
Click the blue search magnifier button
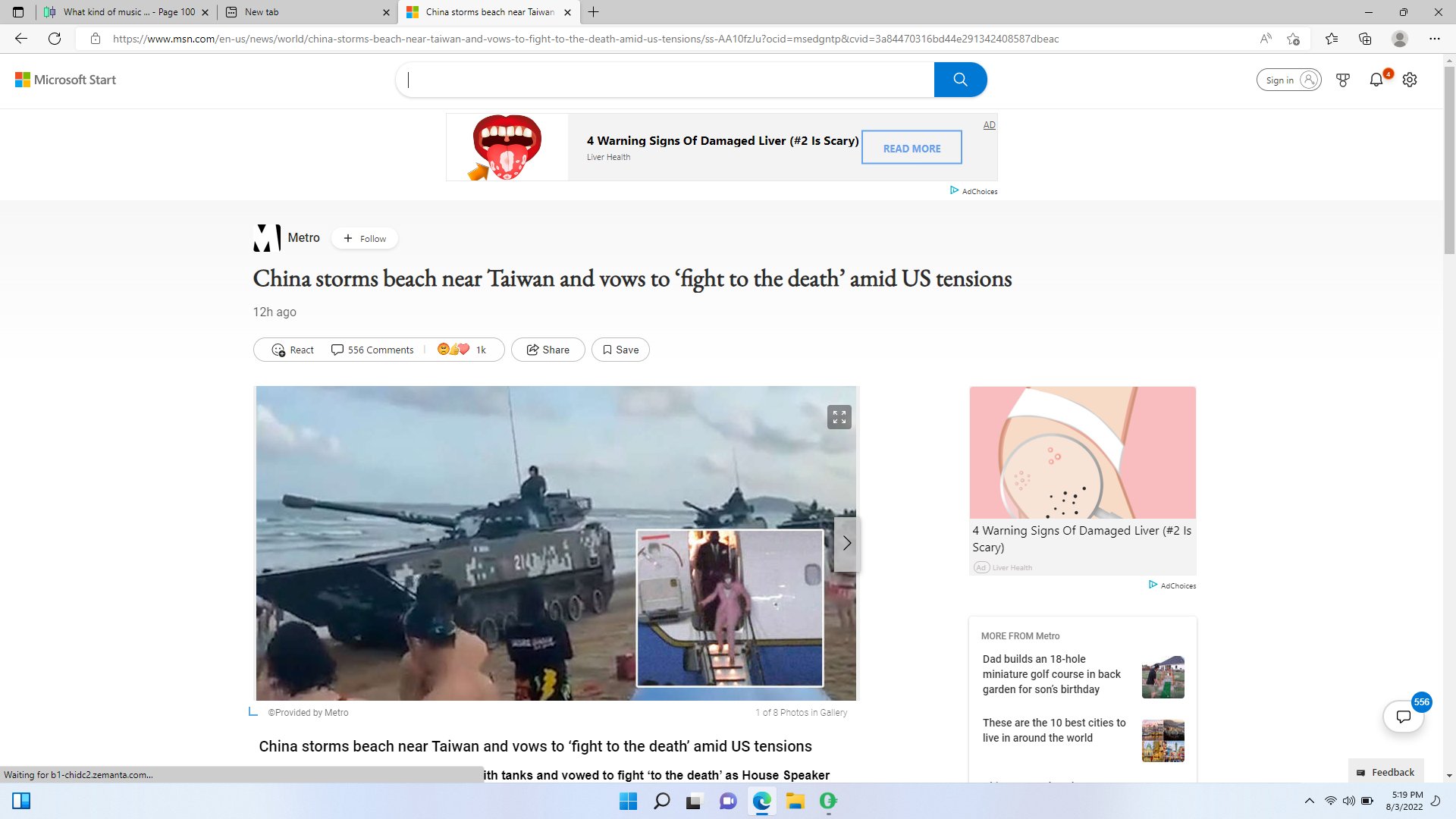coord(960,80)
